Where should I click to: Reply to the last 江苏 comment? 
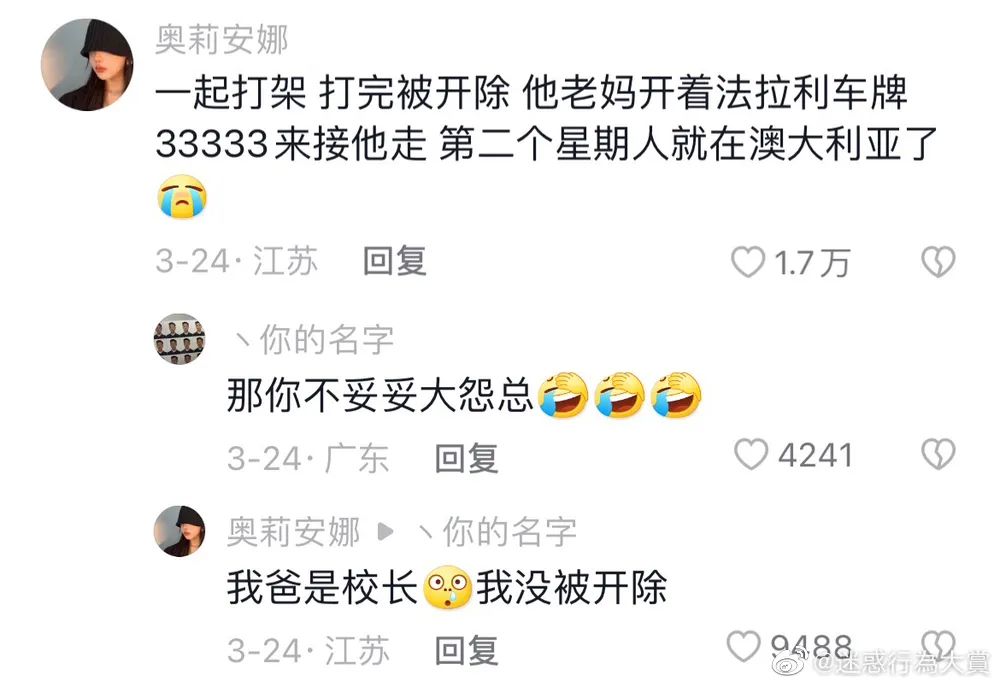pos(466,651)
